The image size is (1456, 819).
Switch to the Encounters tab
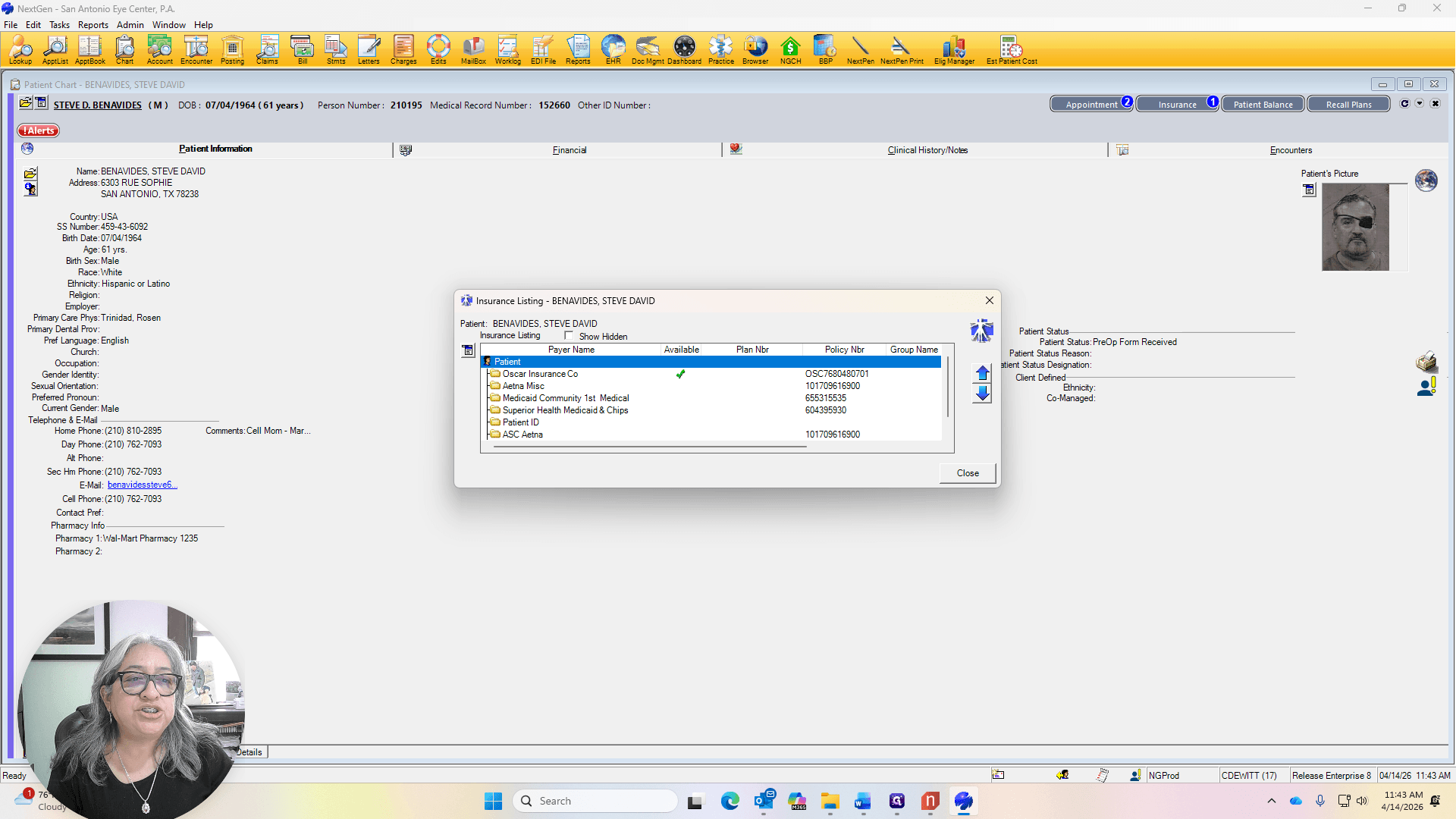point(1291,150)
